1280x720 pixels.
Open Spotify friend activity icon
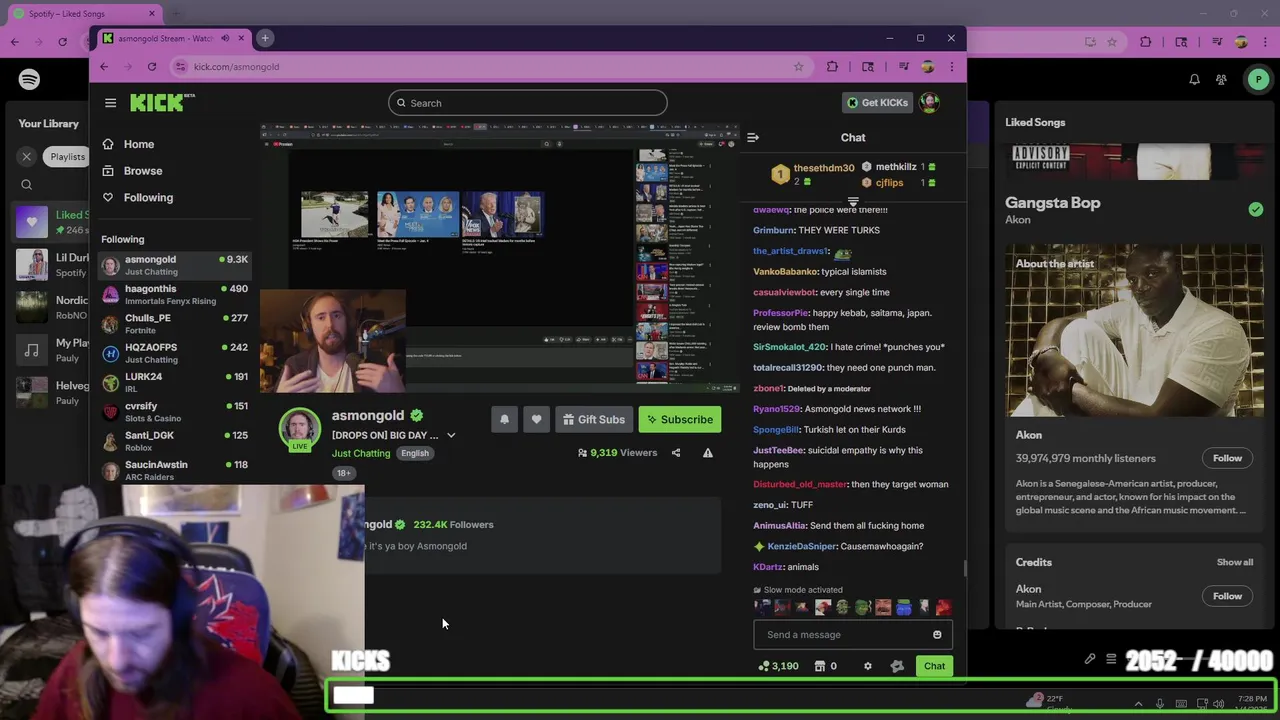1221,79
